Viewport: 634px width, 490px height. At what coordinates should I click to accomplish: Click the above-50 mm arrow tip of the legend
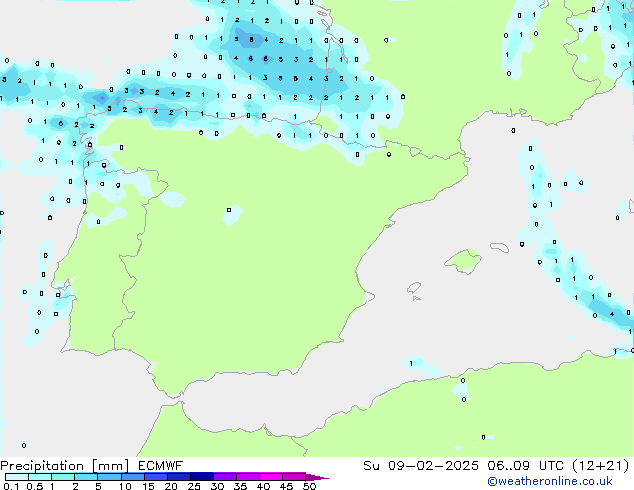[316, 477]
